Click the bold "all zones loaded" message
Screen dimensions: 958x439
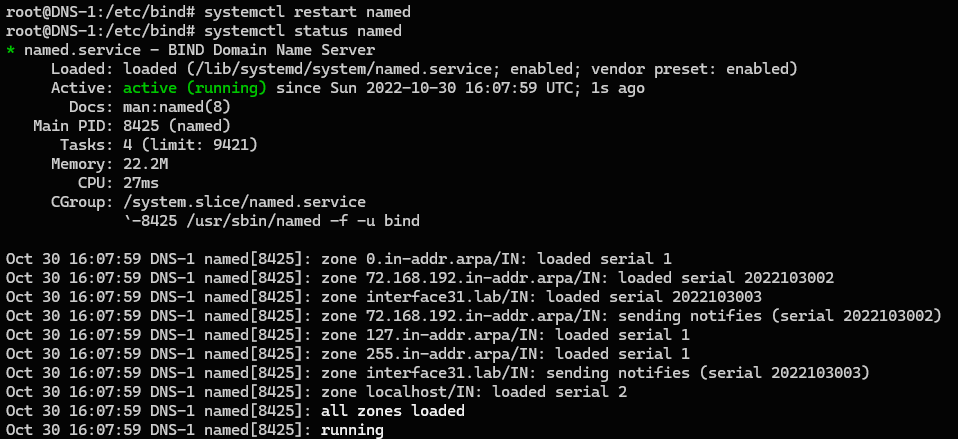coord(393,411)
